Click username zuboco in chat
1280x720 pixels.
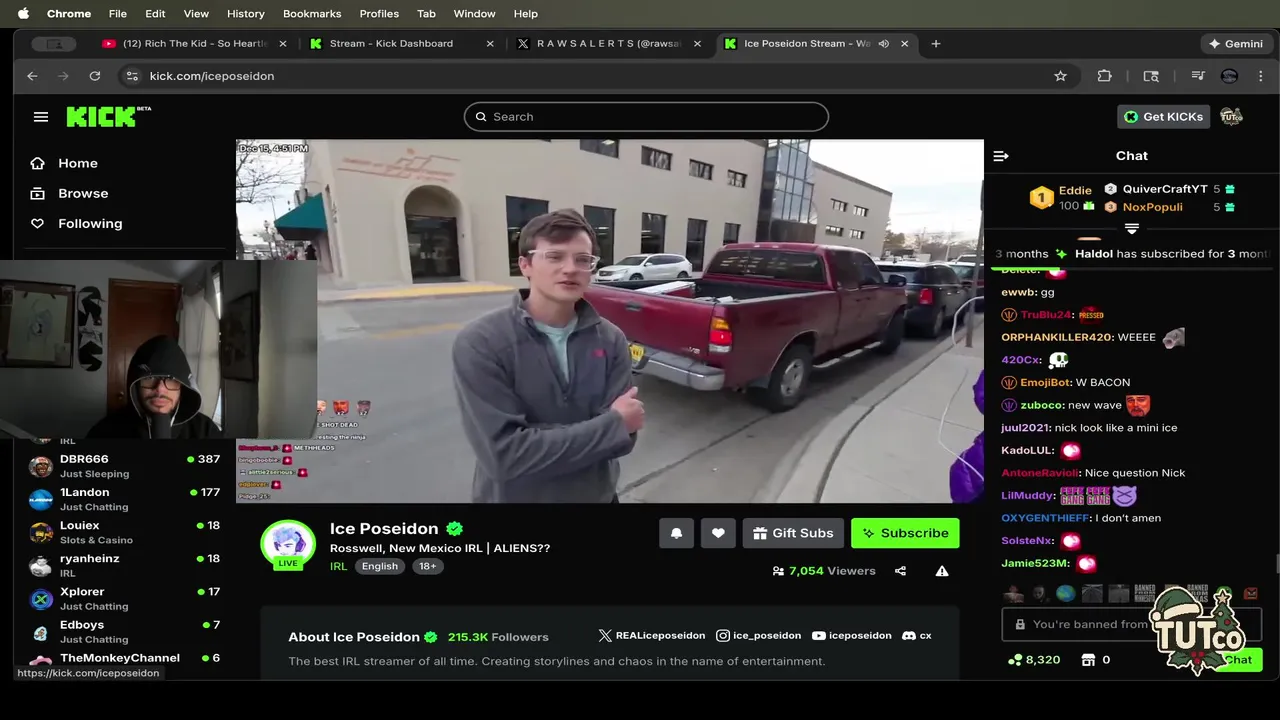point(1040,405)
